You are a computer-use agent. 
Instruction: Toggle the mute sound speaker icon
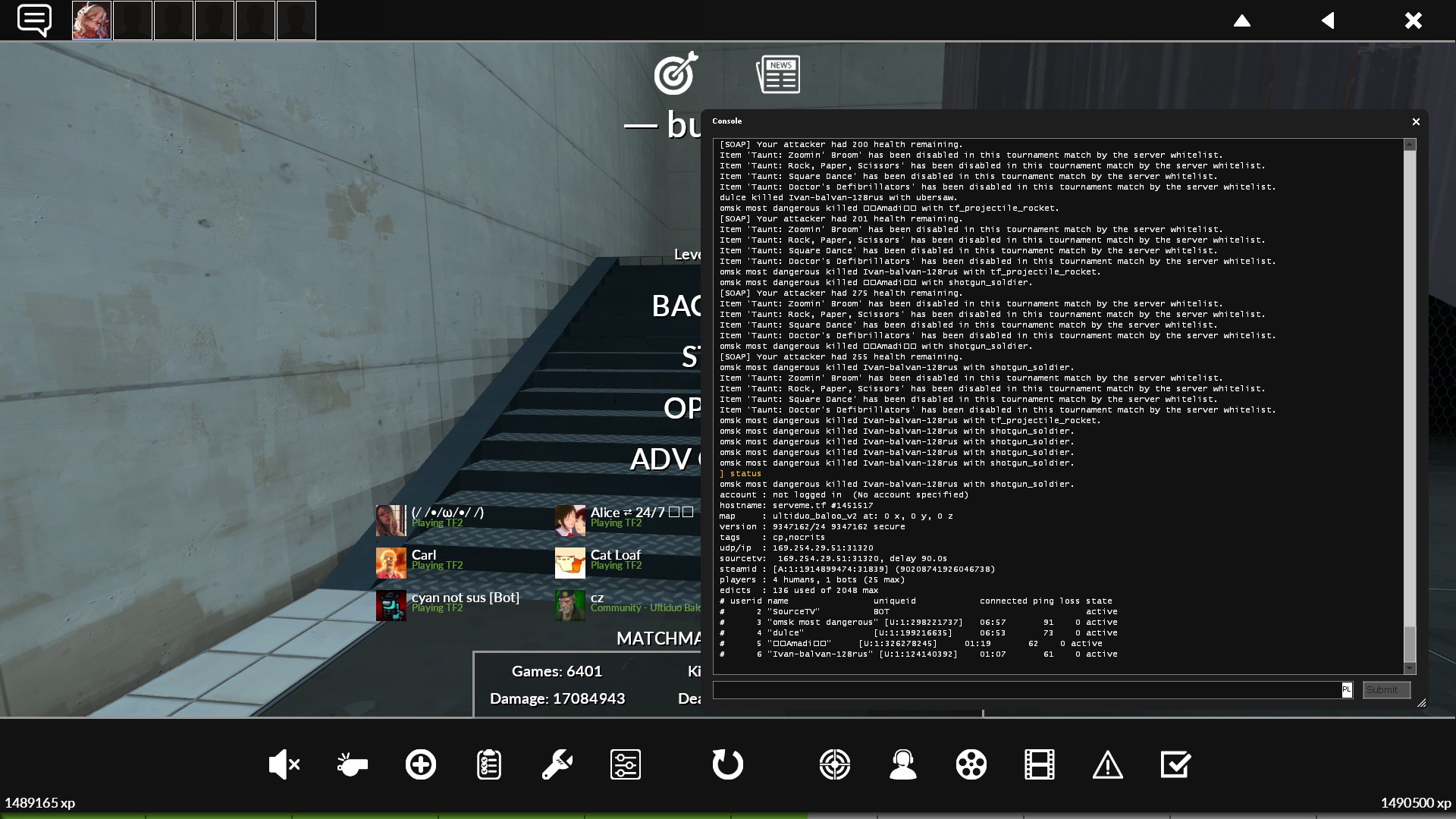point(284,764)
